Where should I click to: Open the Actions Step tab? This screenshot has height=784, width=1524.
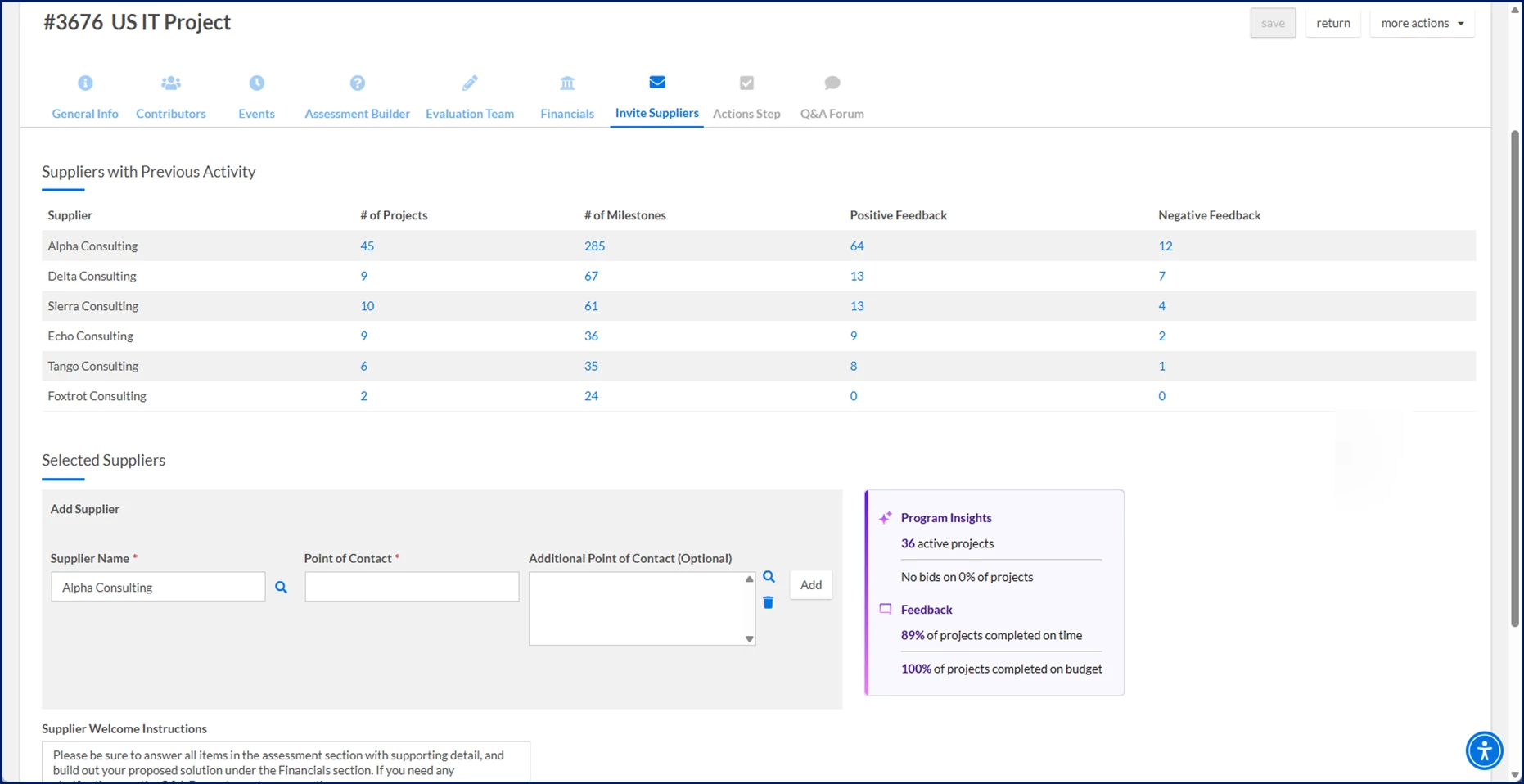[x=746, y=114]
